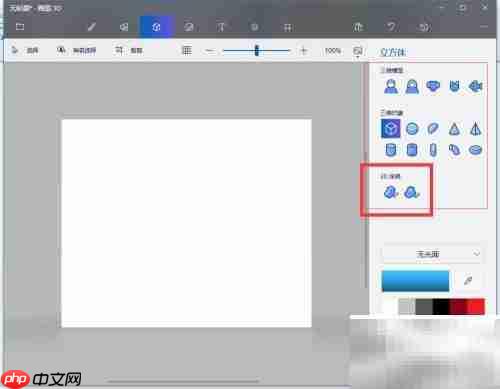Select the Brushes tool
500x389 pixels.
tap(91, 27)
